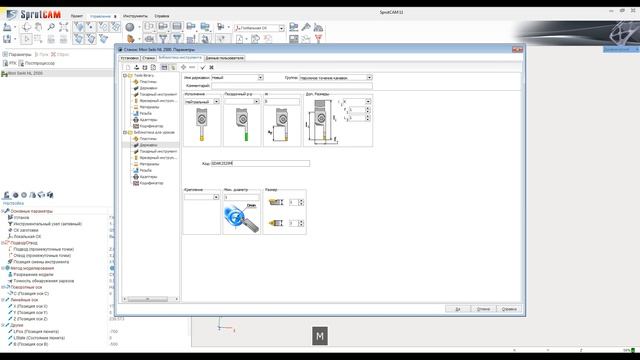Click the Отмена button in dialog
Image resolution: width=640 pixels, height=360 pixels.
point(483,309)
